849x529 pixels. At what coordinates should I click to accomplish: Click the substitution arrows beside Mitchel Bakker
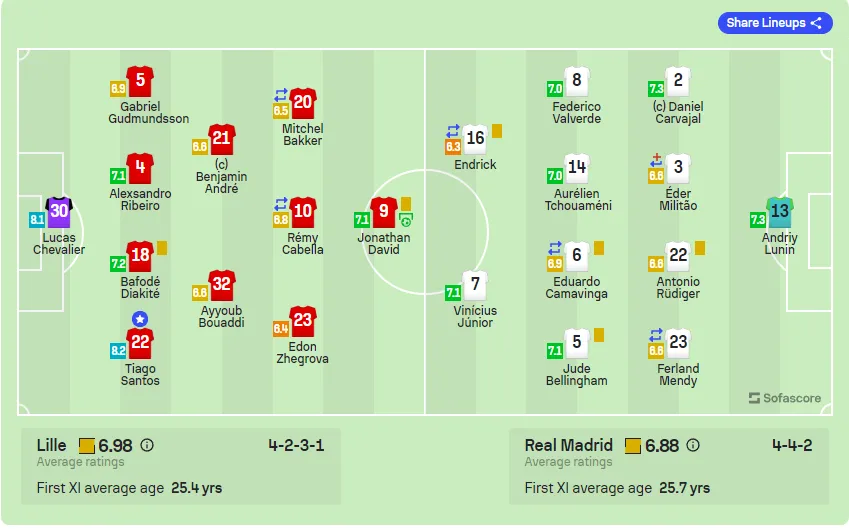[x=280, y=95]
